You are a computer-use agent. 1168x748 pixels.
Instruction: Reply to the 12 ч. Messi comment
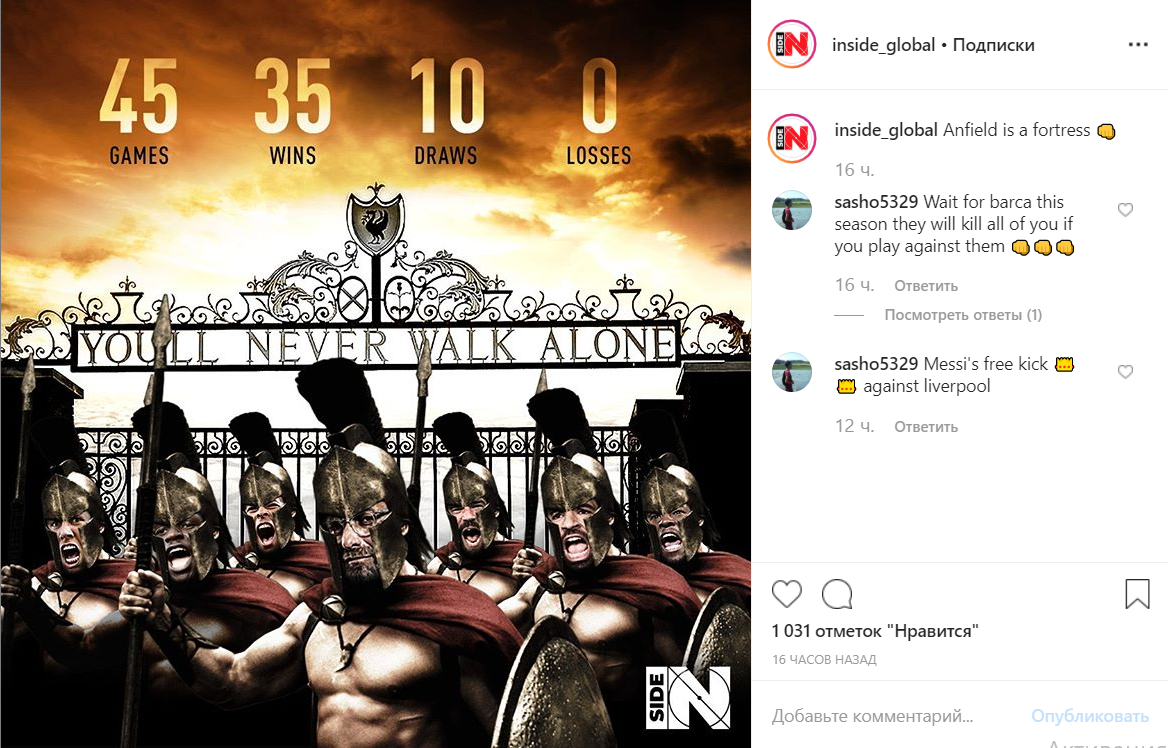point(926,427)
